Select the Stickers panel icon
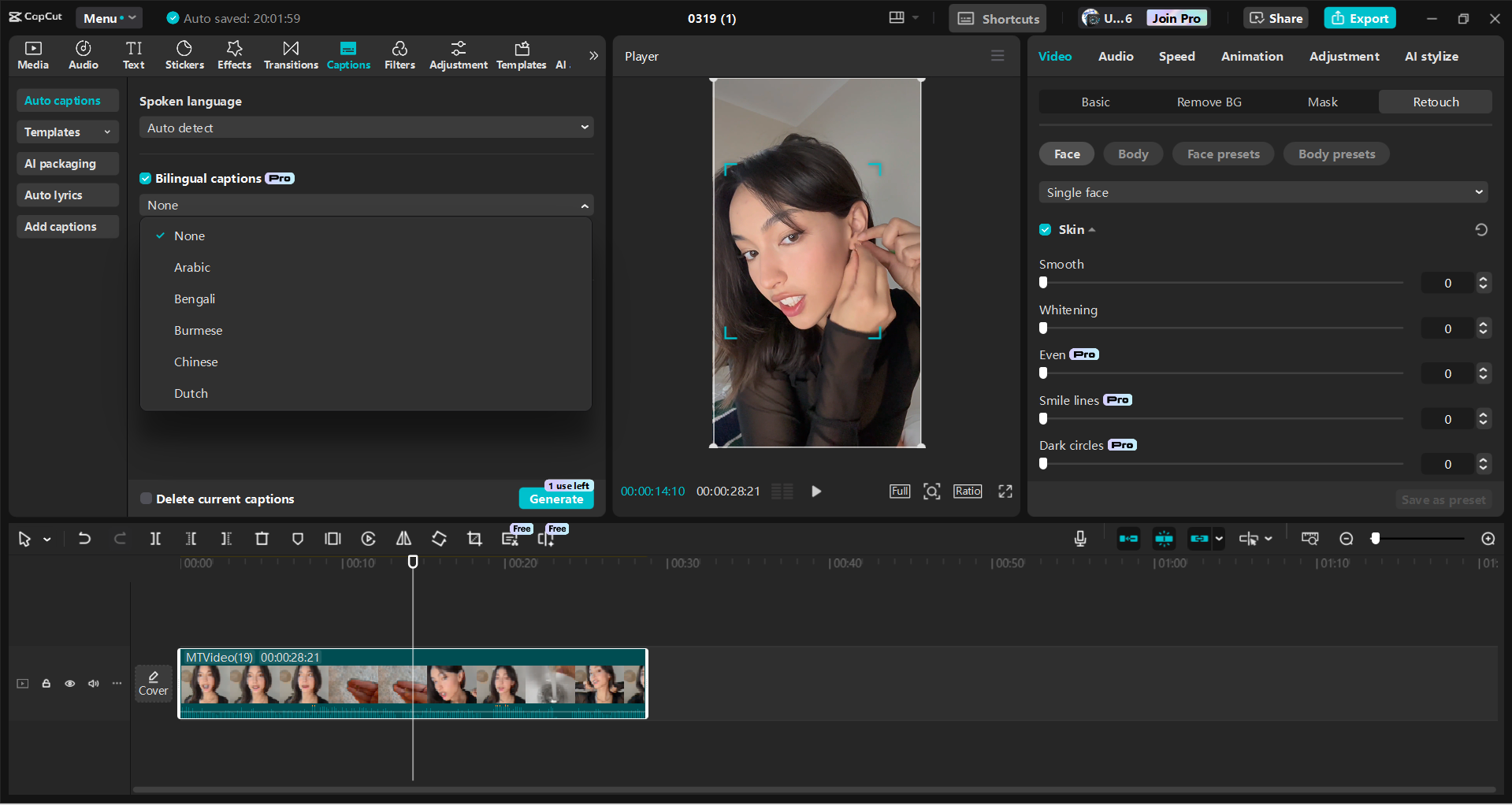Viewport: 1512px width, 805px height. point(184,55)
